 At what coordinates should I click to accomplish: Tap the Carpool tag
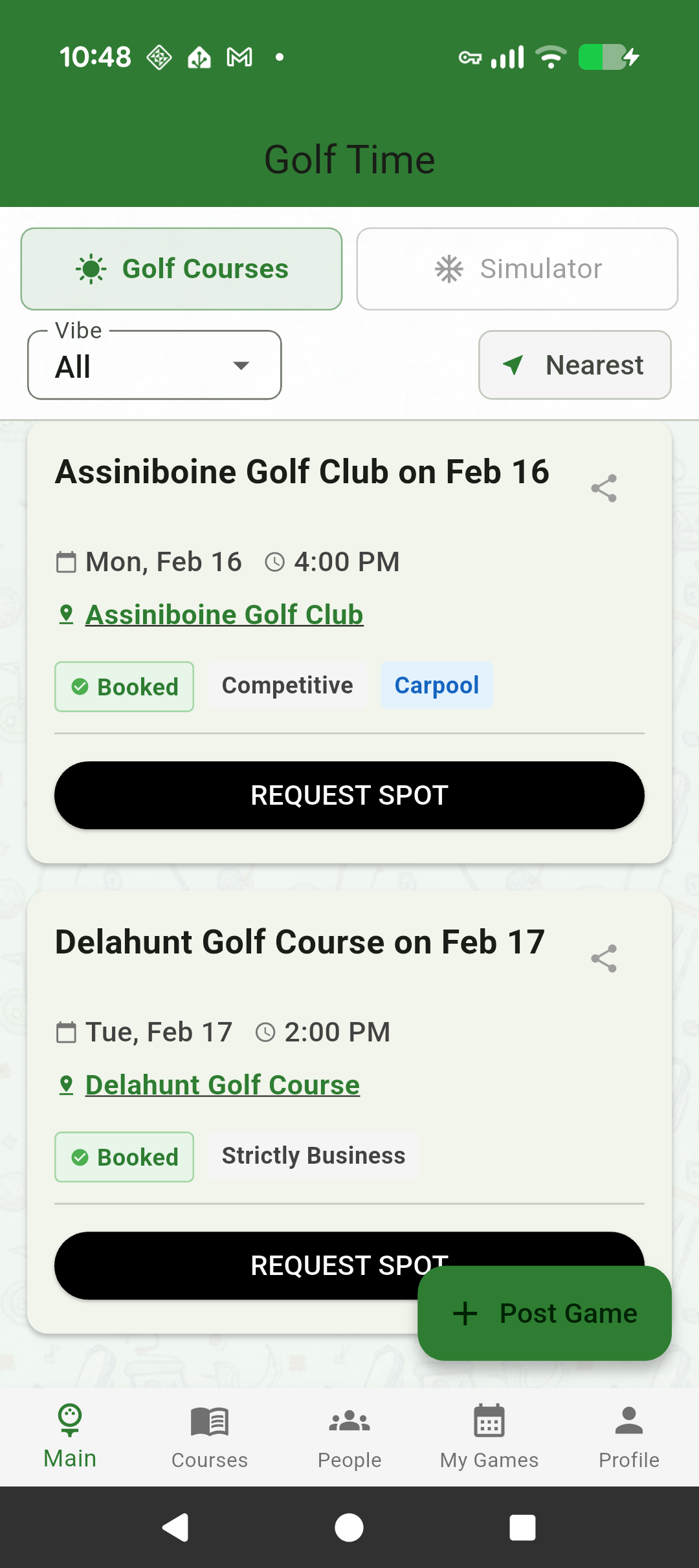tap(437, 686)
